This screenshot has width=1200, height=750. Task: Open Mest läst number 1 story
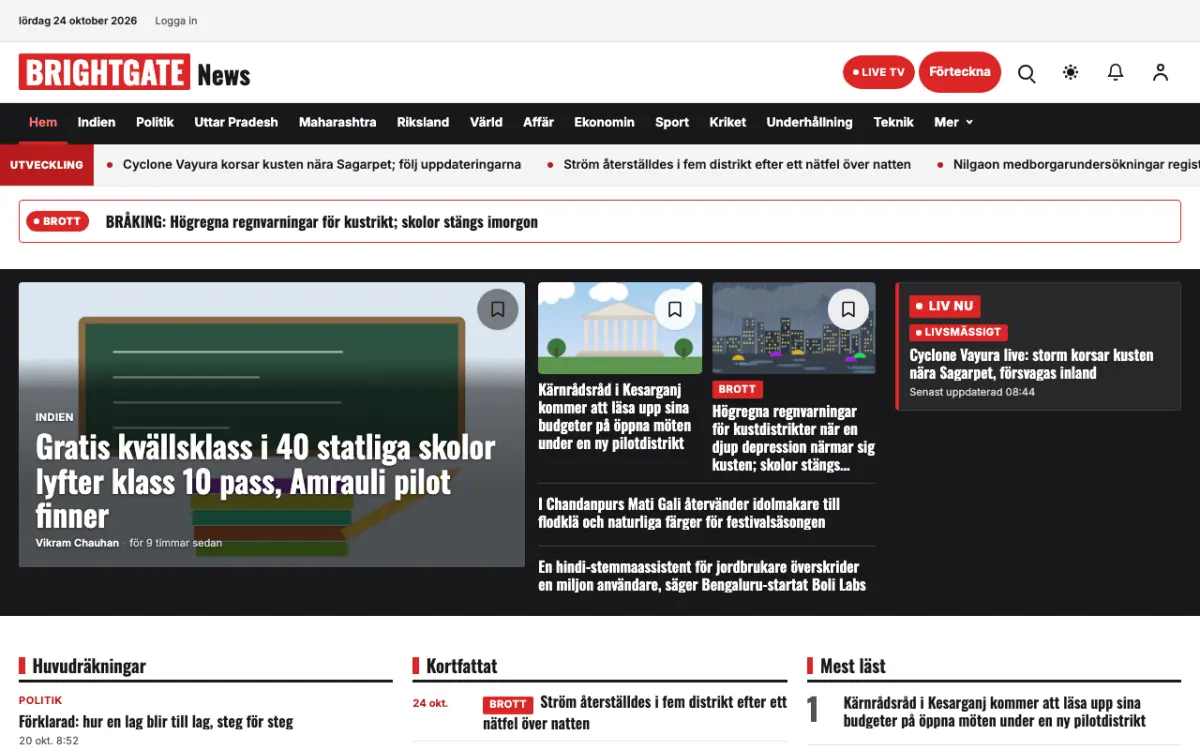click(992, 712)
